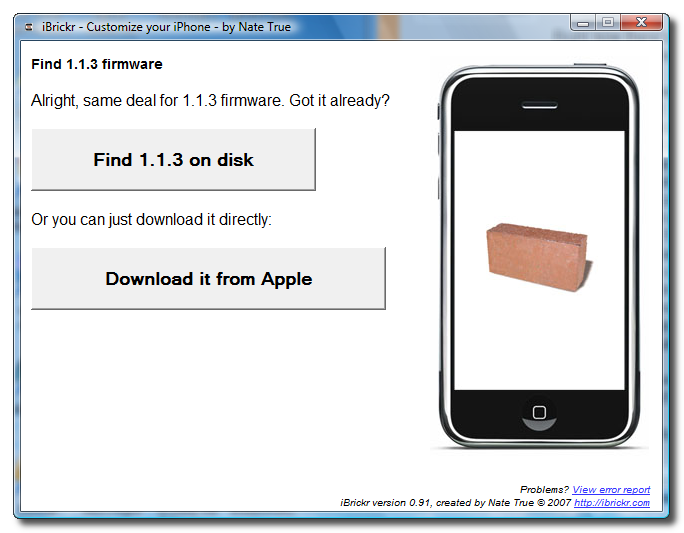The height and width of the screenshot is (533, 684).
Task: Click the Find 1.1.3 on disk button
Action: (x=173, y=160)
